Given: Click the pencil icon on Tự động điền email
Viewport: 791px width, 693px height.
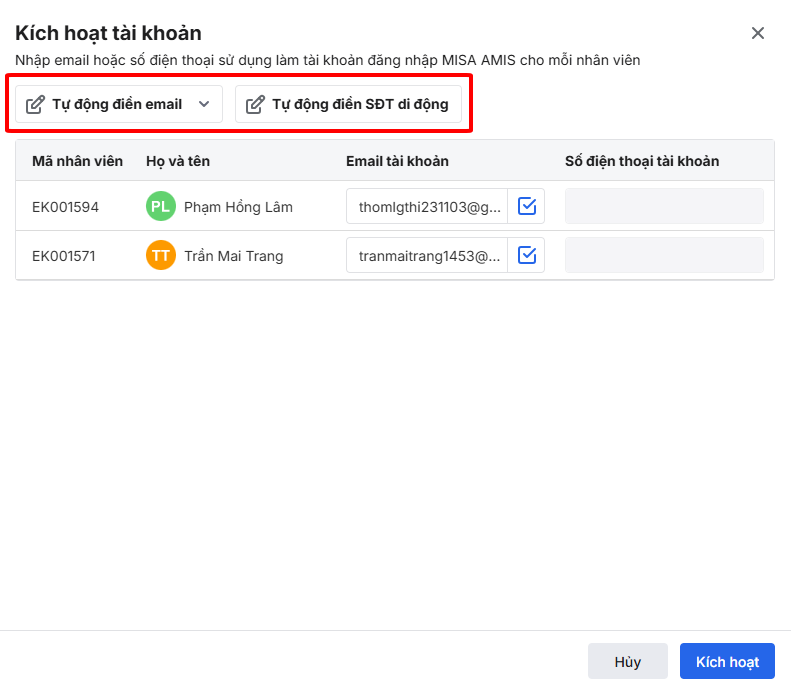Looking at the screenshot, I should 35,104.
